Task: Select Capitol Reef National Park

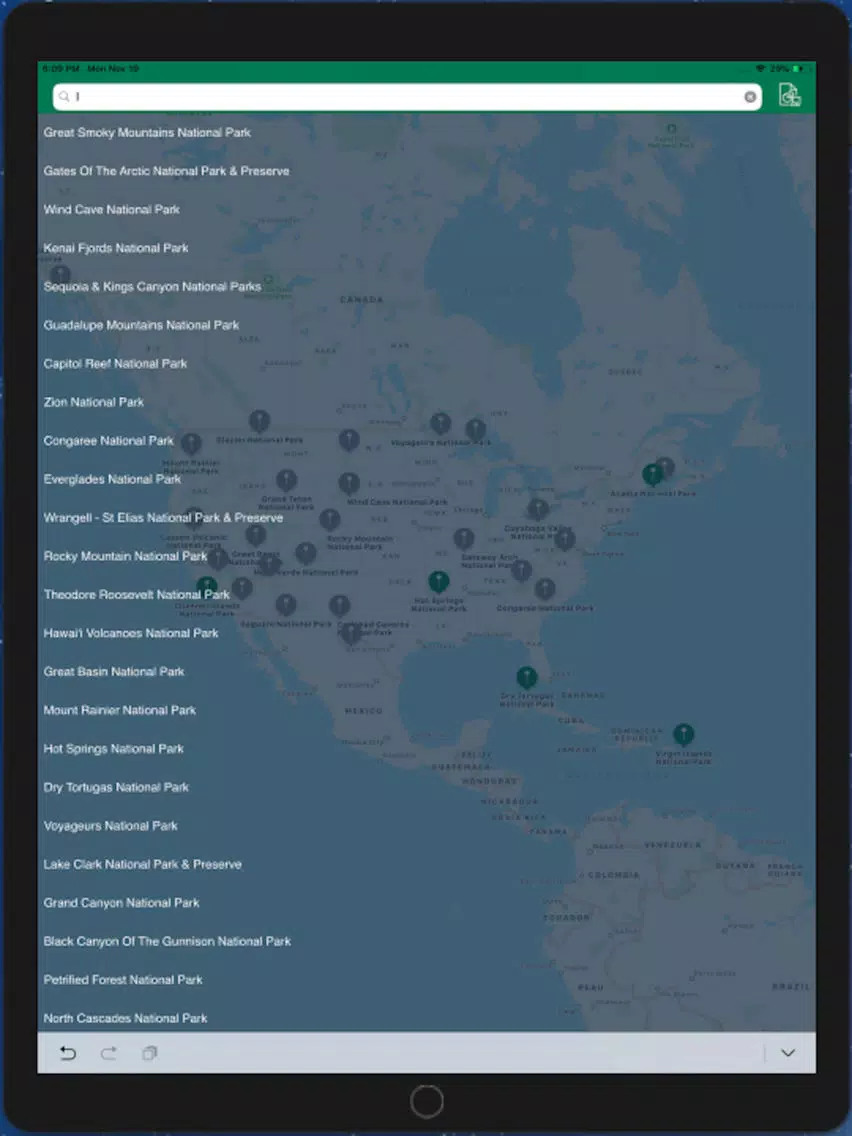Action: click(x=115, y=364)
